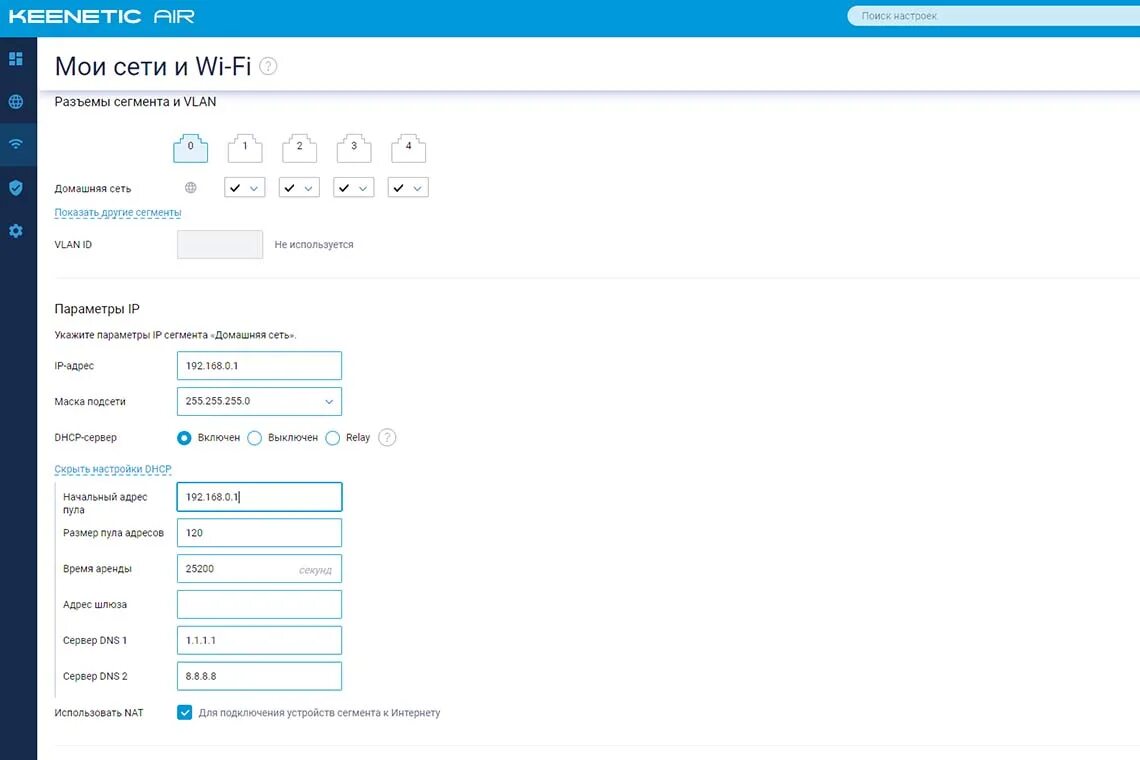Viewport: 1140px width, 760px height.
Task: Open the Маска подсети dropdown
Action: coord(260,401)
